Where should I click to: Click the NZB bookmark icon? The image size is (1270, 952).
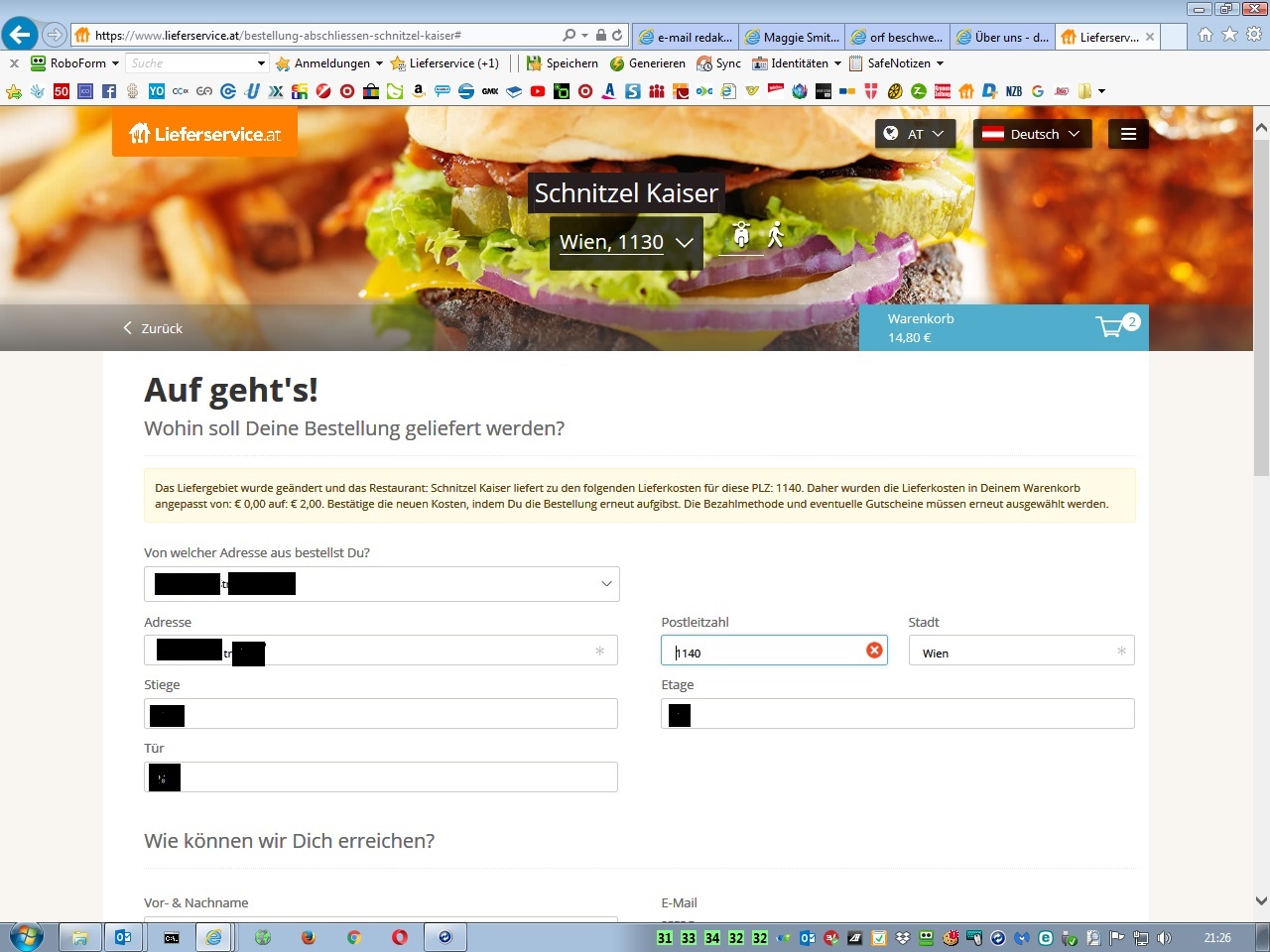[x=1014, y=91]
